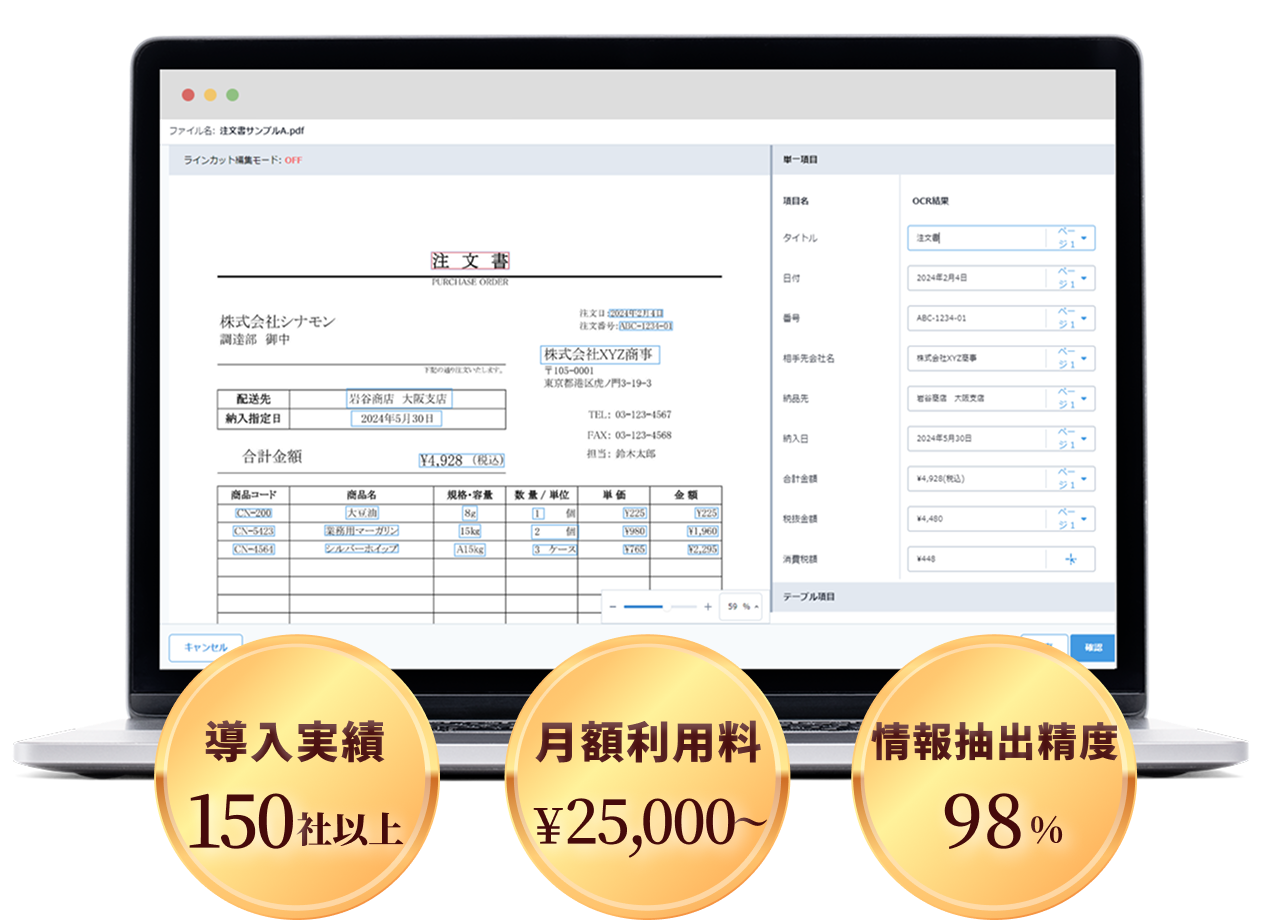Click the zoom slider track
1264x920 pixels.
coord(660,607)
